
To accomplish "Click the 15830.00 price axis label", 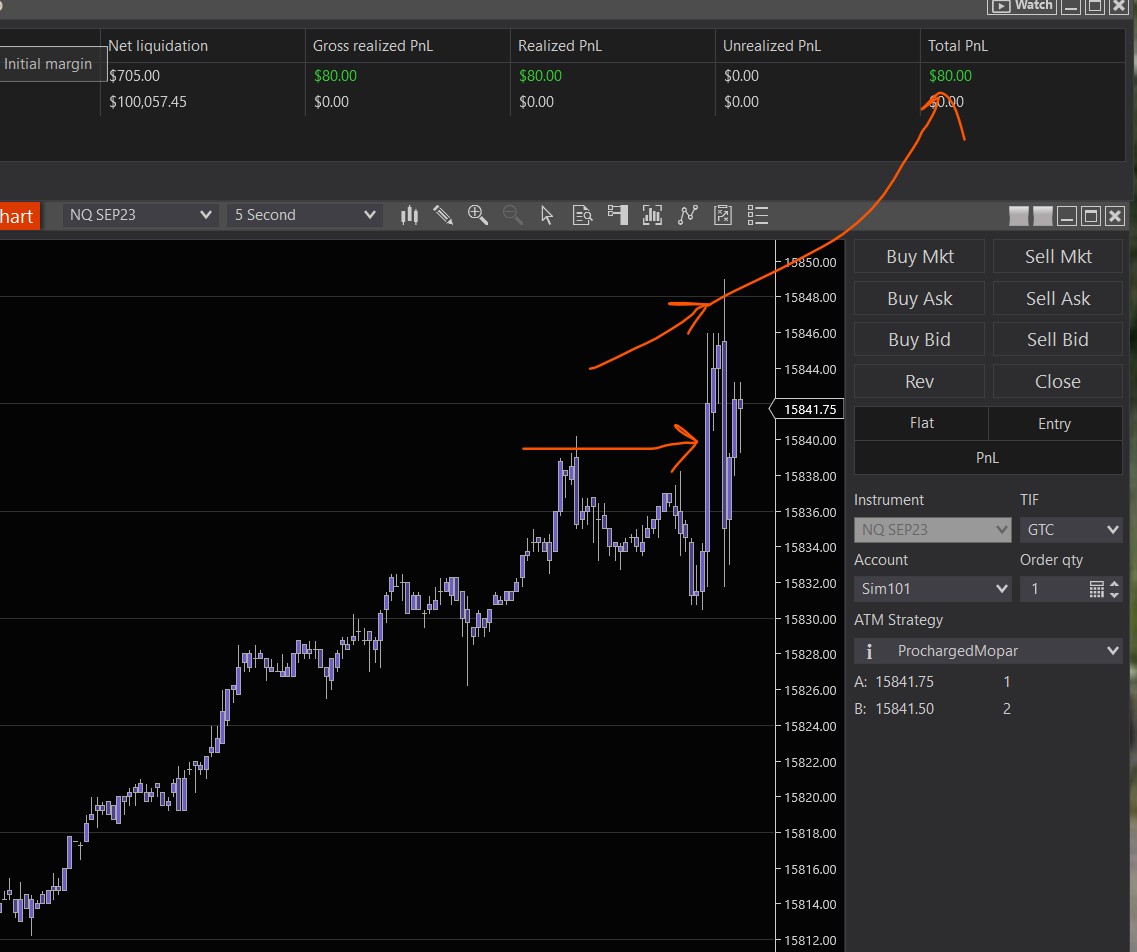I will pos(810,619).
